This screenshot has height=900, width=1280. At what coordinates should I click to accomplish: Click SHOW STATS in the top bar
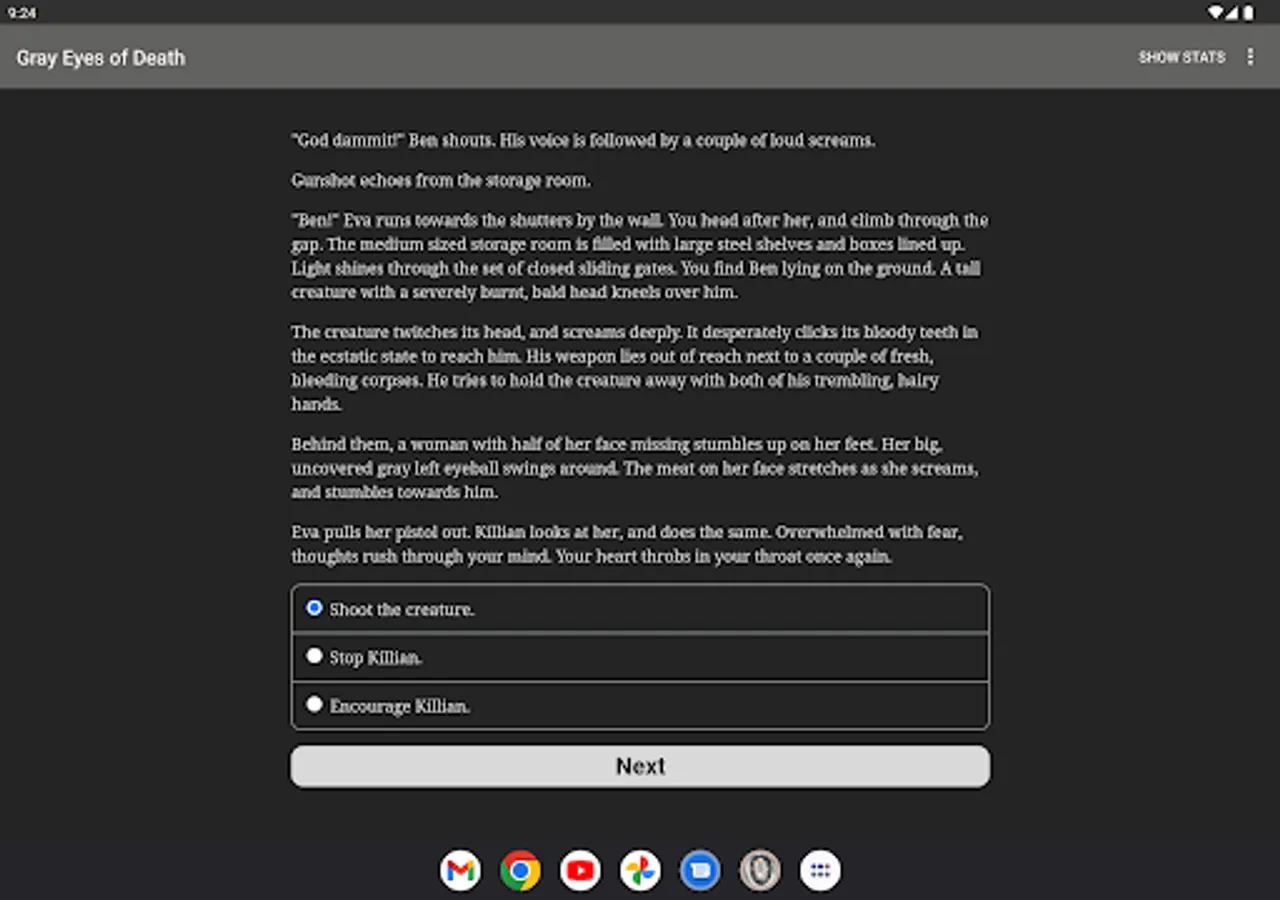[x=1181, y=57]
